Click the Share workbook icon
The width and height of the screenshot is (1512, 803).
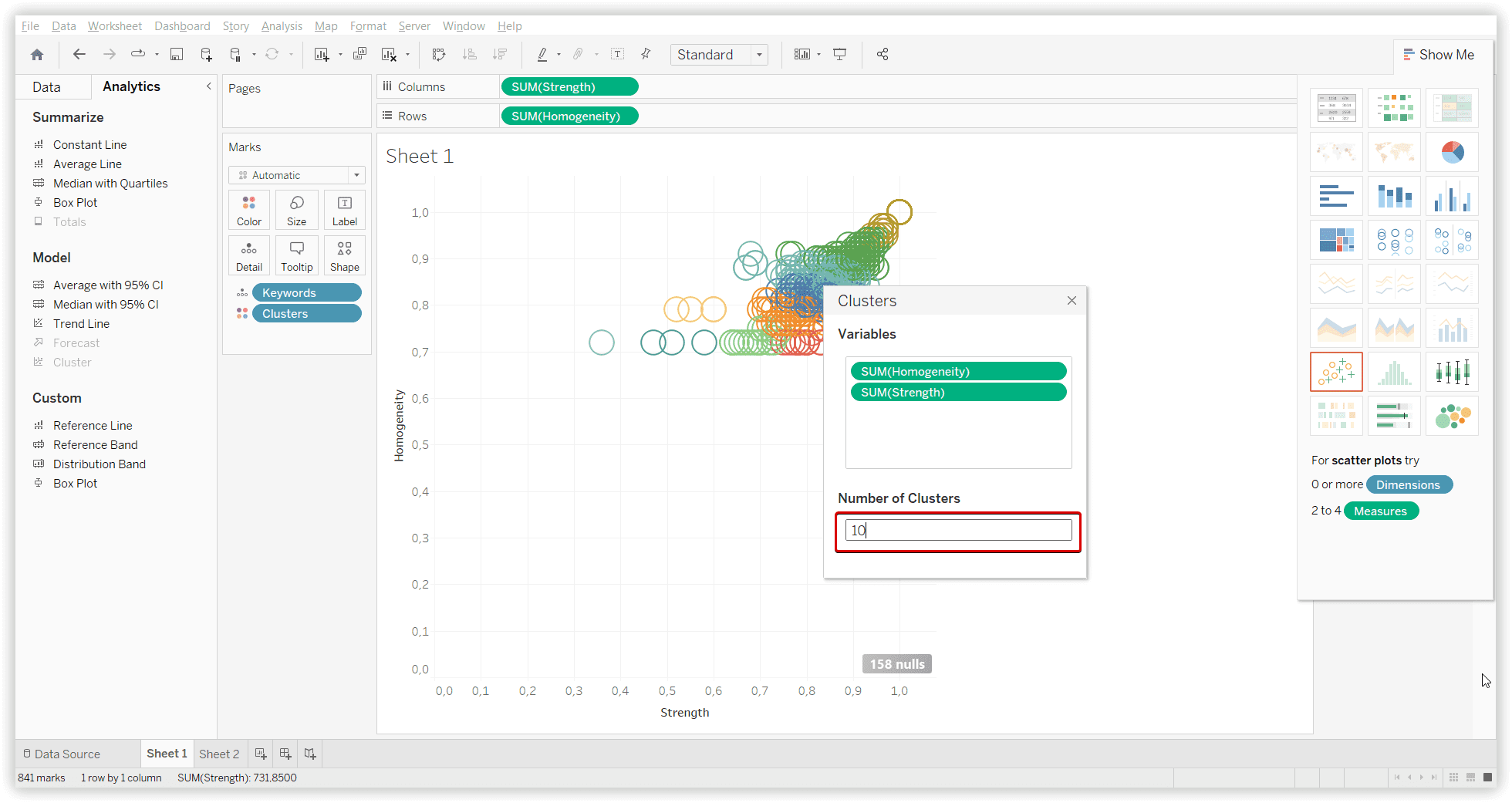tap(883, 55)
